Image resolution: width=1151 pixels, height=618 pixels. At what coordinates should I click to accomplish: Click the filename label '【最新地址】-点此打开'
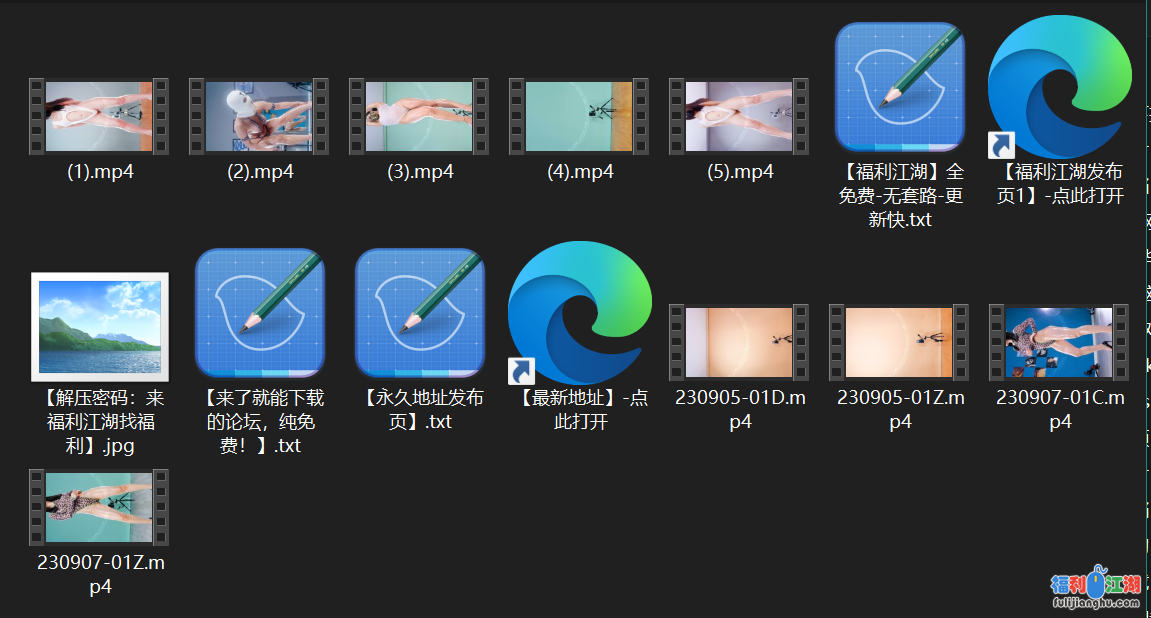(x=580, y=409)
